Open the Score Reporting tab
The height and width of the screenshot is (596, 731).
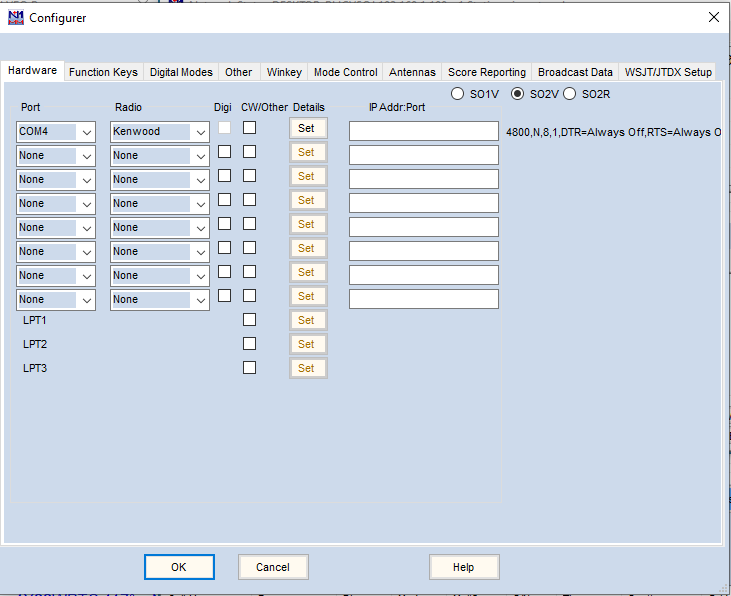click(x=487, y=72)
